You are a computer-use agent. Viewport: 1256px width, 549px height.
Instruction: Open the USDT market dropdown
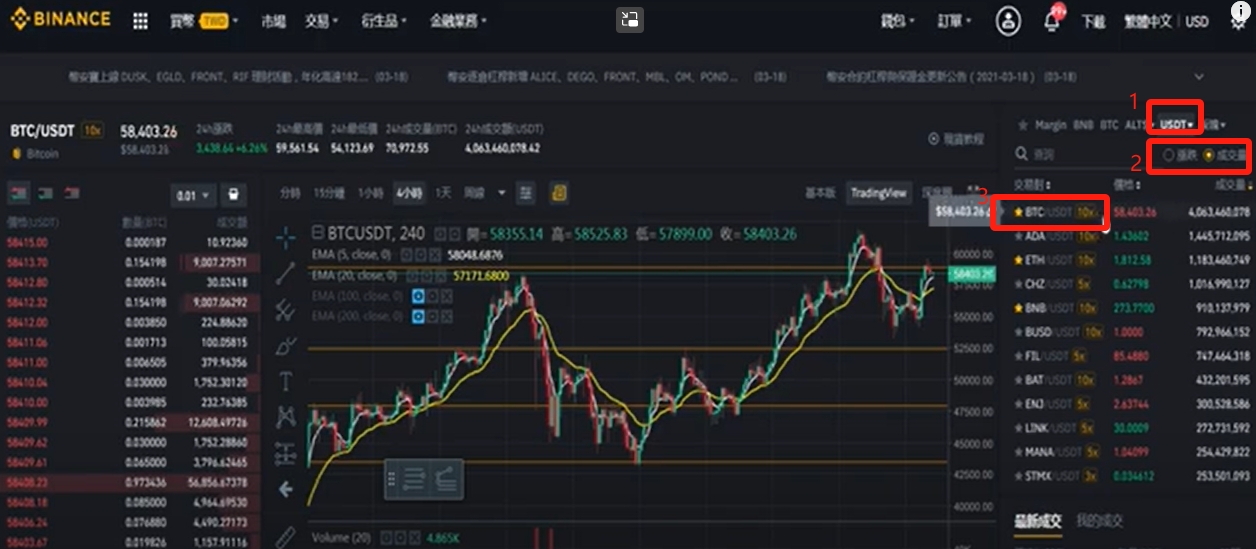click(x=1177, y=125)
